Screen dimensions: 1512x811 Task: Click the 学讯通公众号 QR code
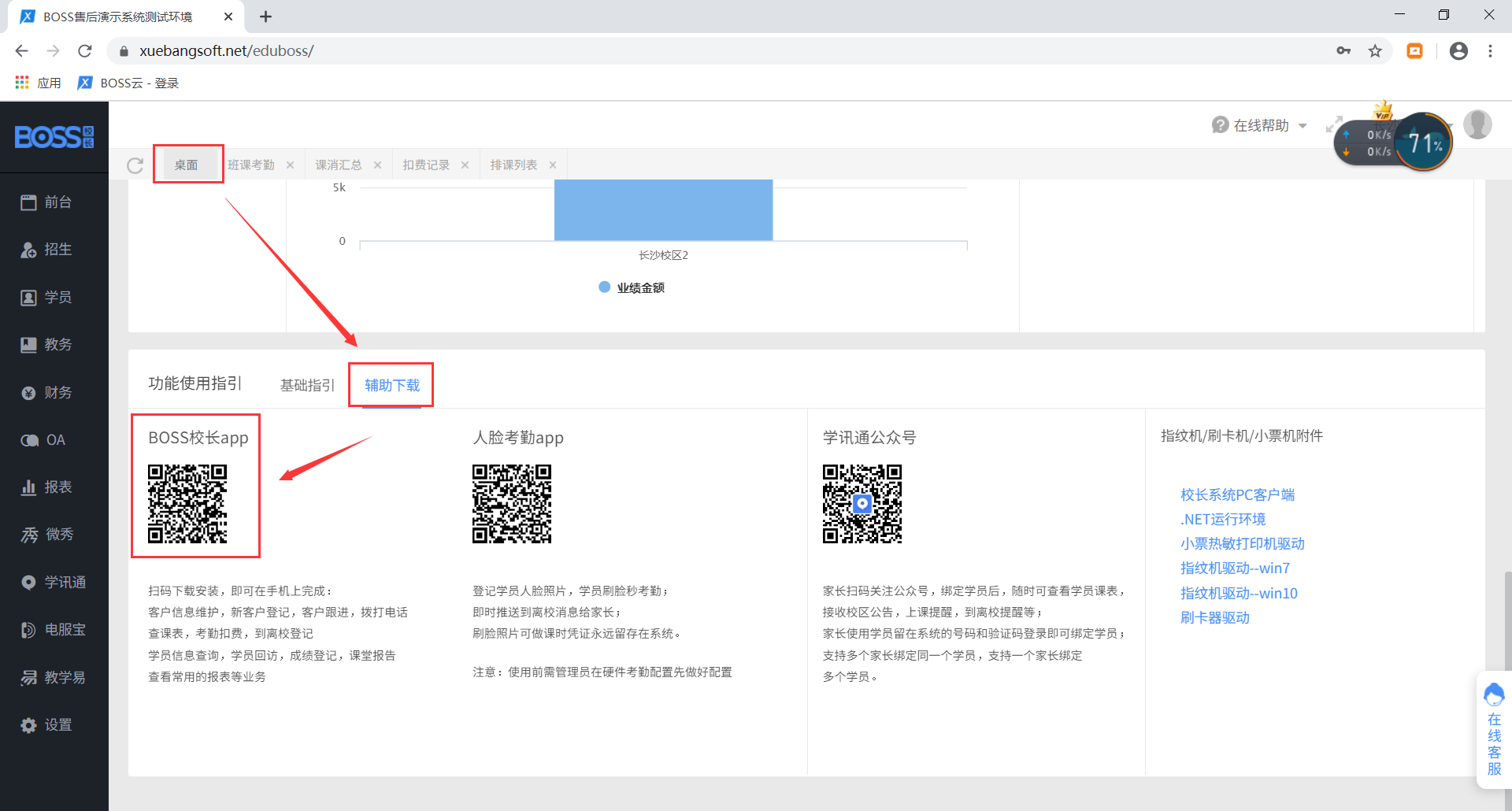pyautogui.click(x=862, y=504)
